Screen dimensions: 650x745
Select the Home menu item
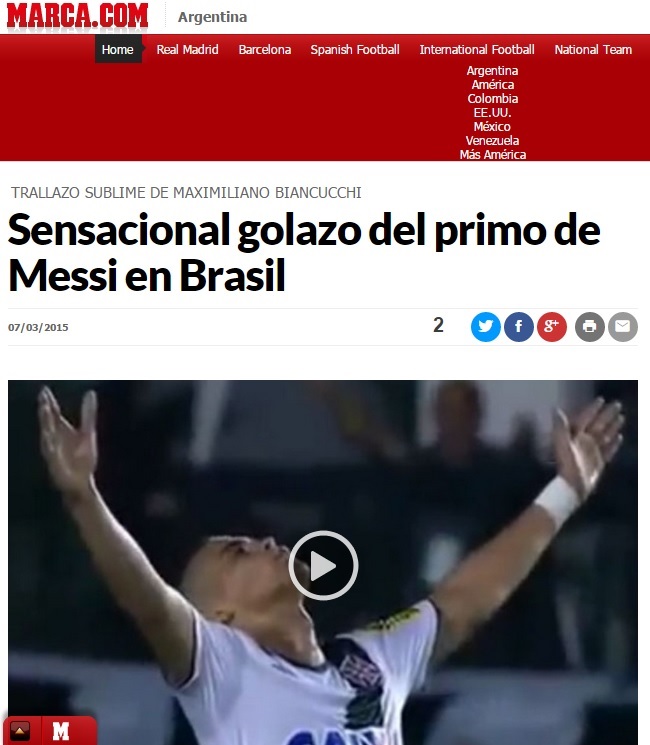118,49
